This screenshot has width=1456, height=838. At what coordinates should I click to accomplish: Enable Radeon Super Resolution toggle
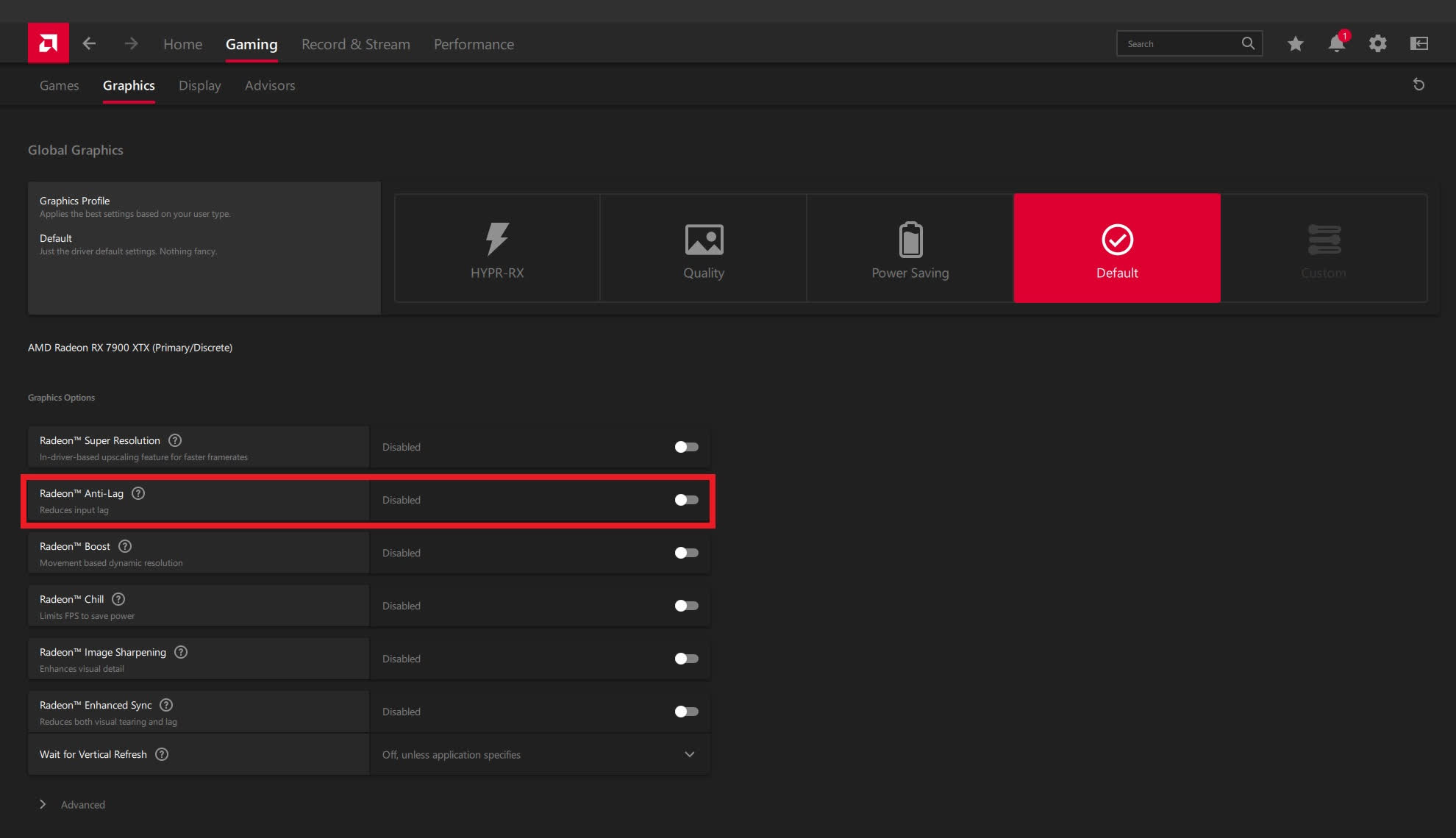coord(686,447)
